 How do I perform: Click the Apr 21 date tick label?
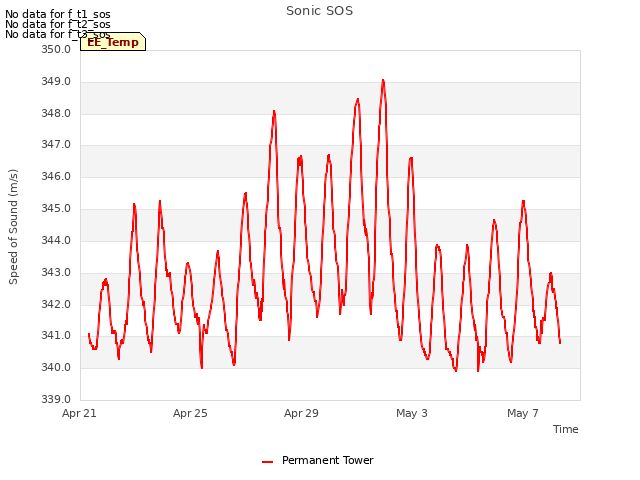coord(79,413)
